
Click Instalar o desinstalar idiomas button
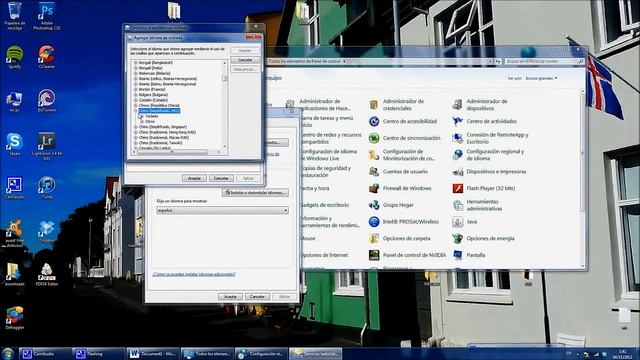point(256,192)
